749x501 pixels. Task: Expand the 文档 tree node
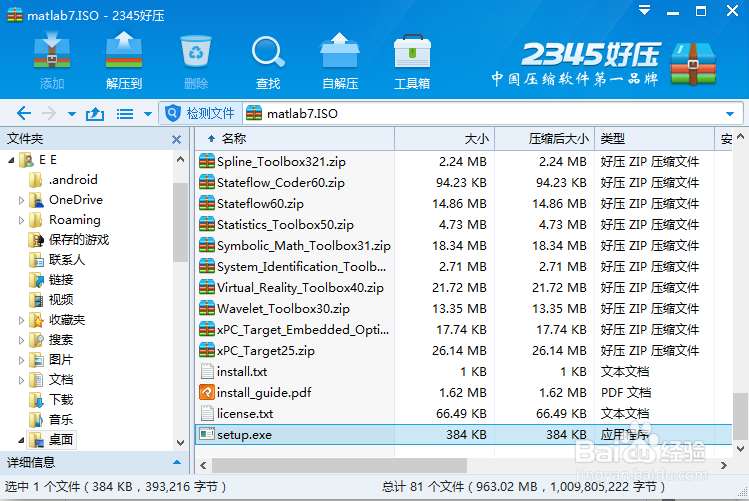[x=21, y=381]
